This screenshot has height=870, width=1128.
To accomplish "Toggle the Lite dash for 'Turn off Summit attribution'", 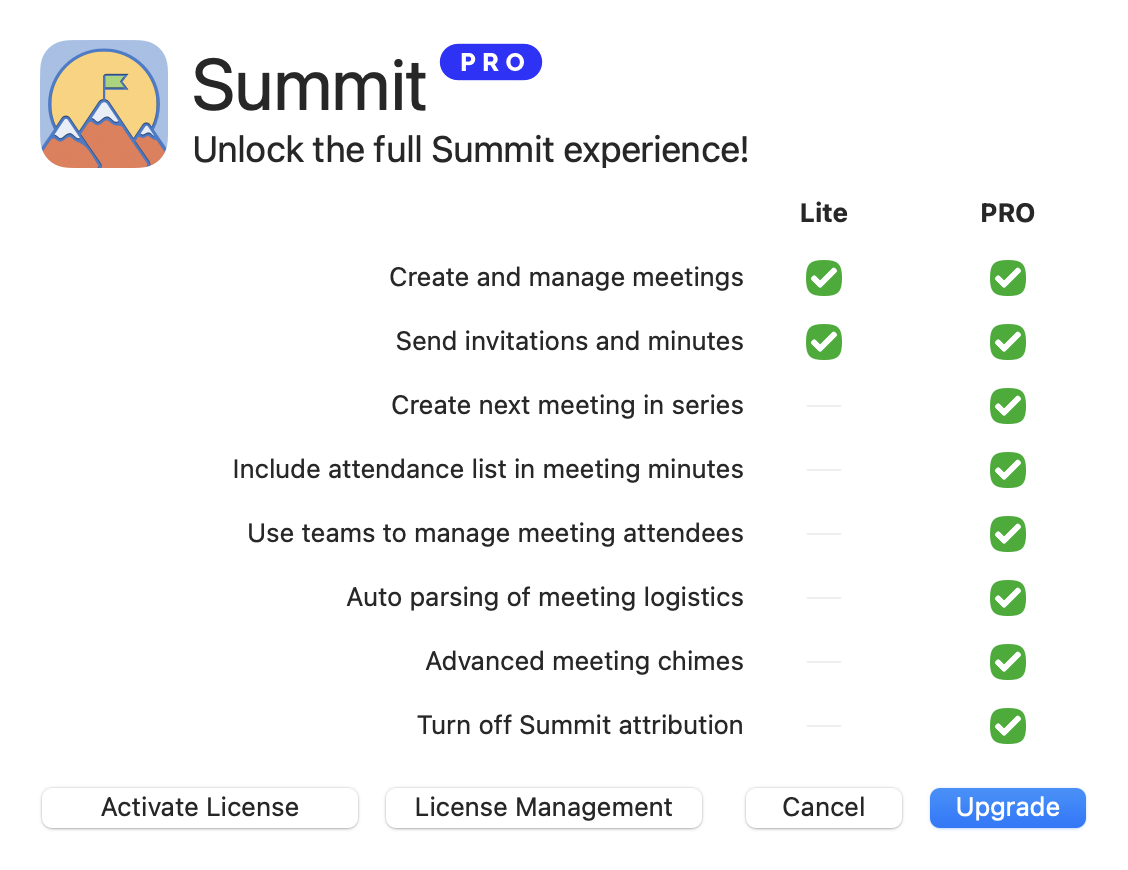I will 823,726.
